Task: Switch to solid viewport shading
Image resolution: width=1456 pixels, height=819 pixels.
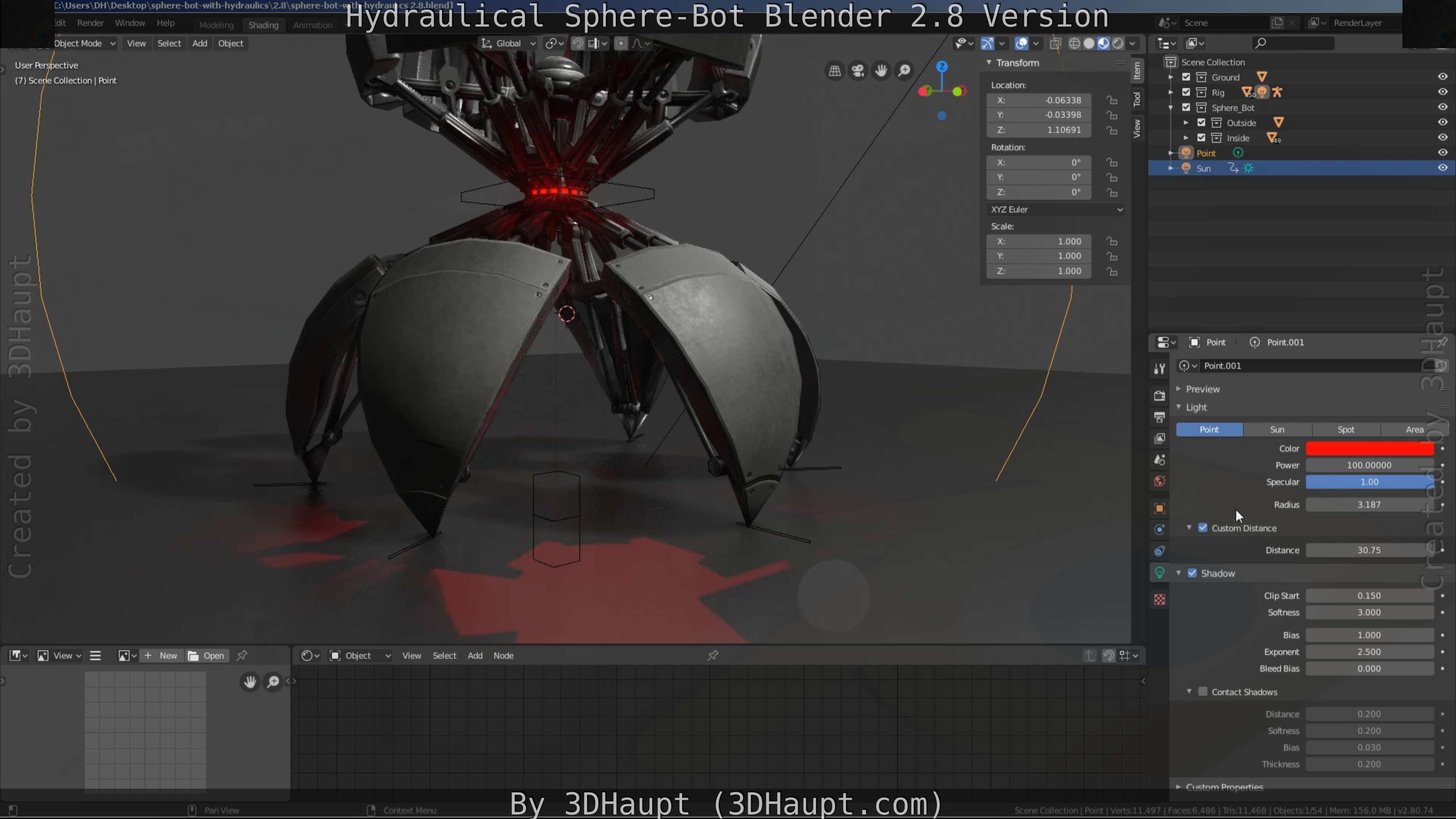Action: 1089,44
